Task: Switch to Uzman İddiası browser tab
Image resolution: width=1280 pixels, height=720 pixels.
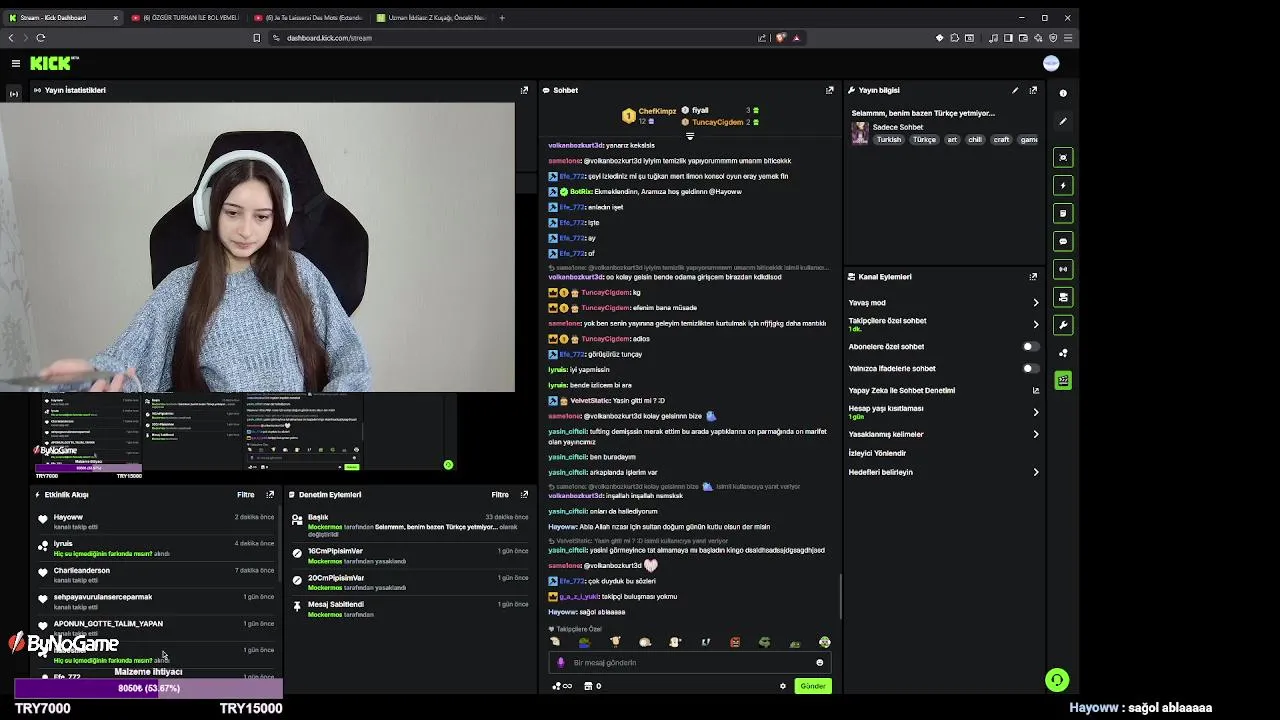Action: click(430, 17)
